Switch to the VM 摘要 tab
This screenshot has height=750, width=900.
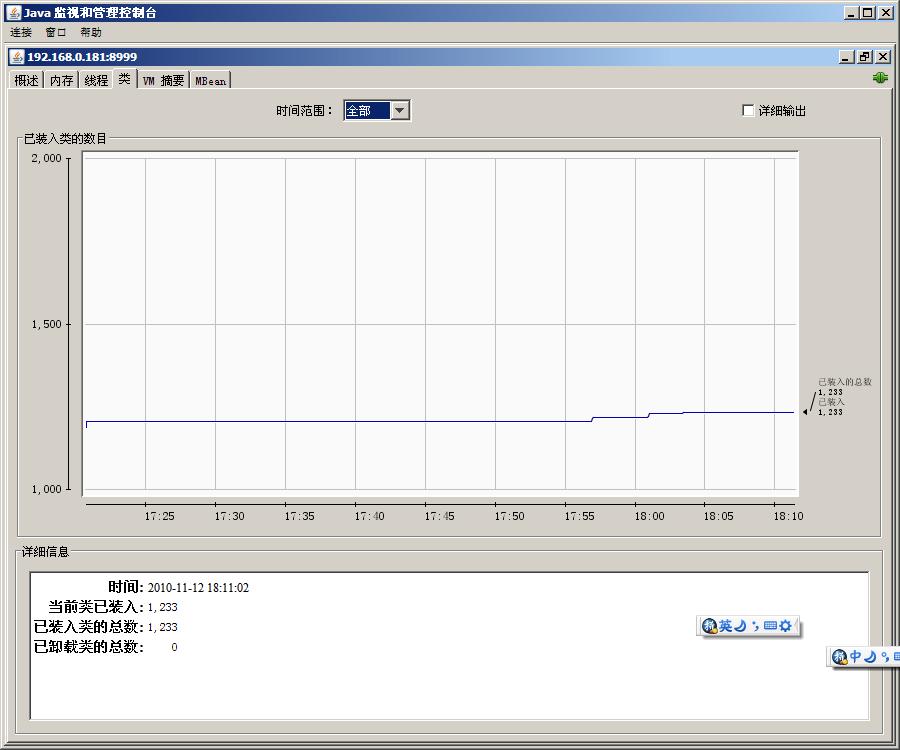click(x=164, y=80)
